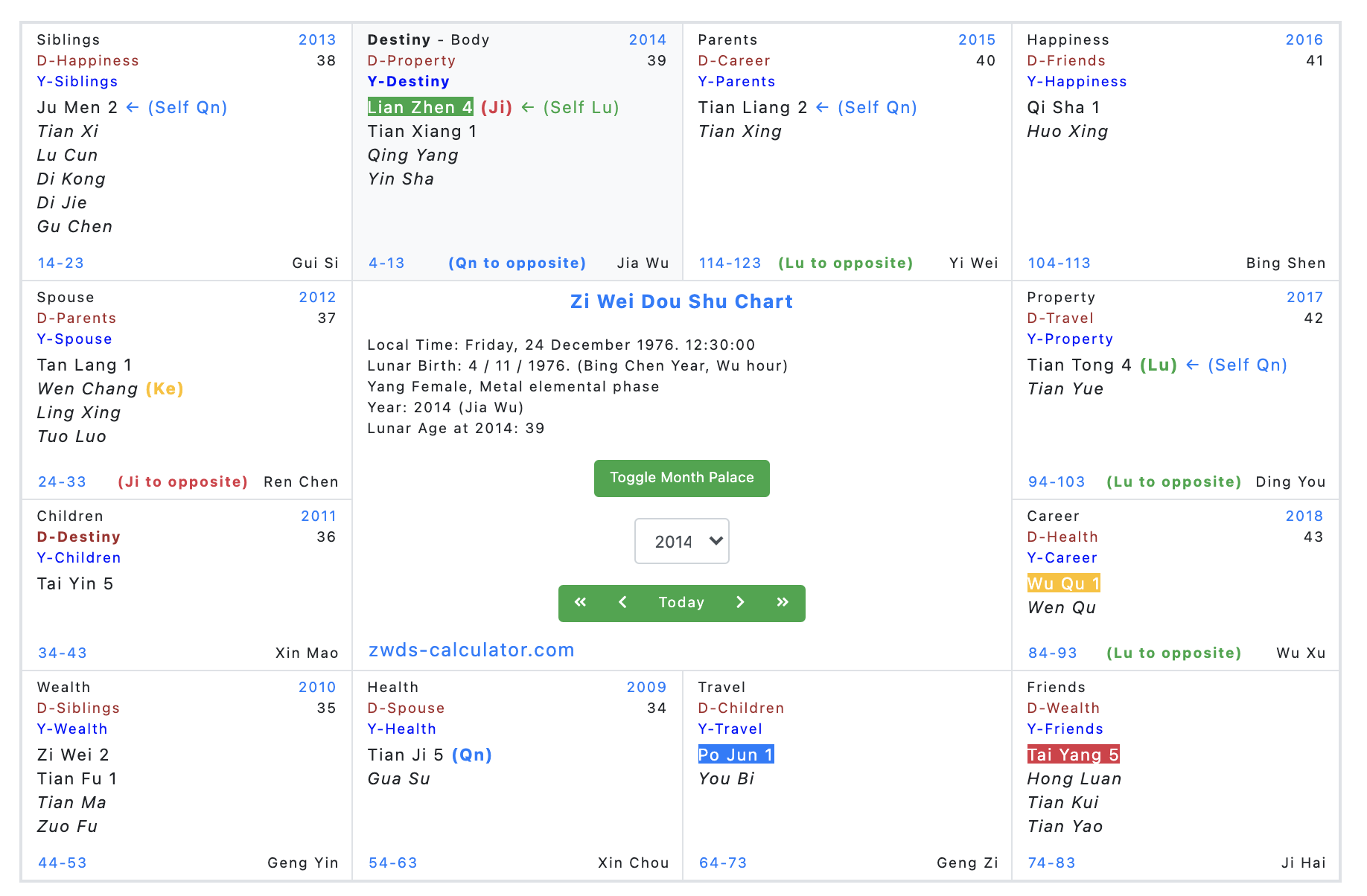This screenshot has width=1367, height=896.
Task: Select the 34-43 decade in Children palace
Action: (x=63, y=653)
